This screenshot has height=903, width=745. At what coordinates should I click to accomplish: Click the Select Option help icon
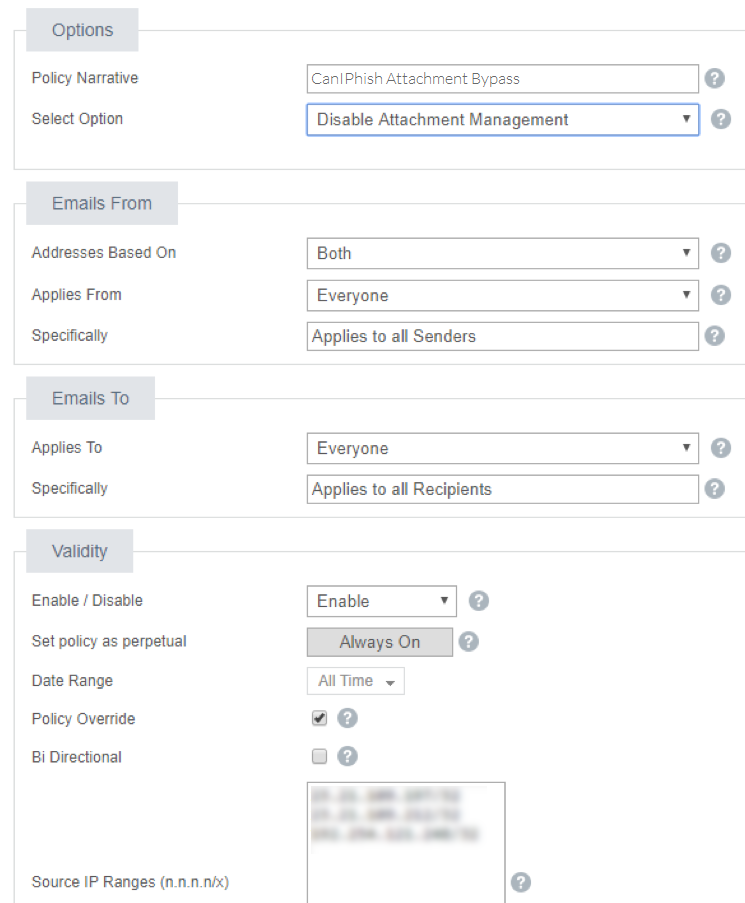(721, 119)
